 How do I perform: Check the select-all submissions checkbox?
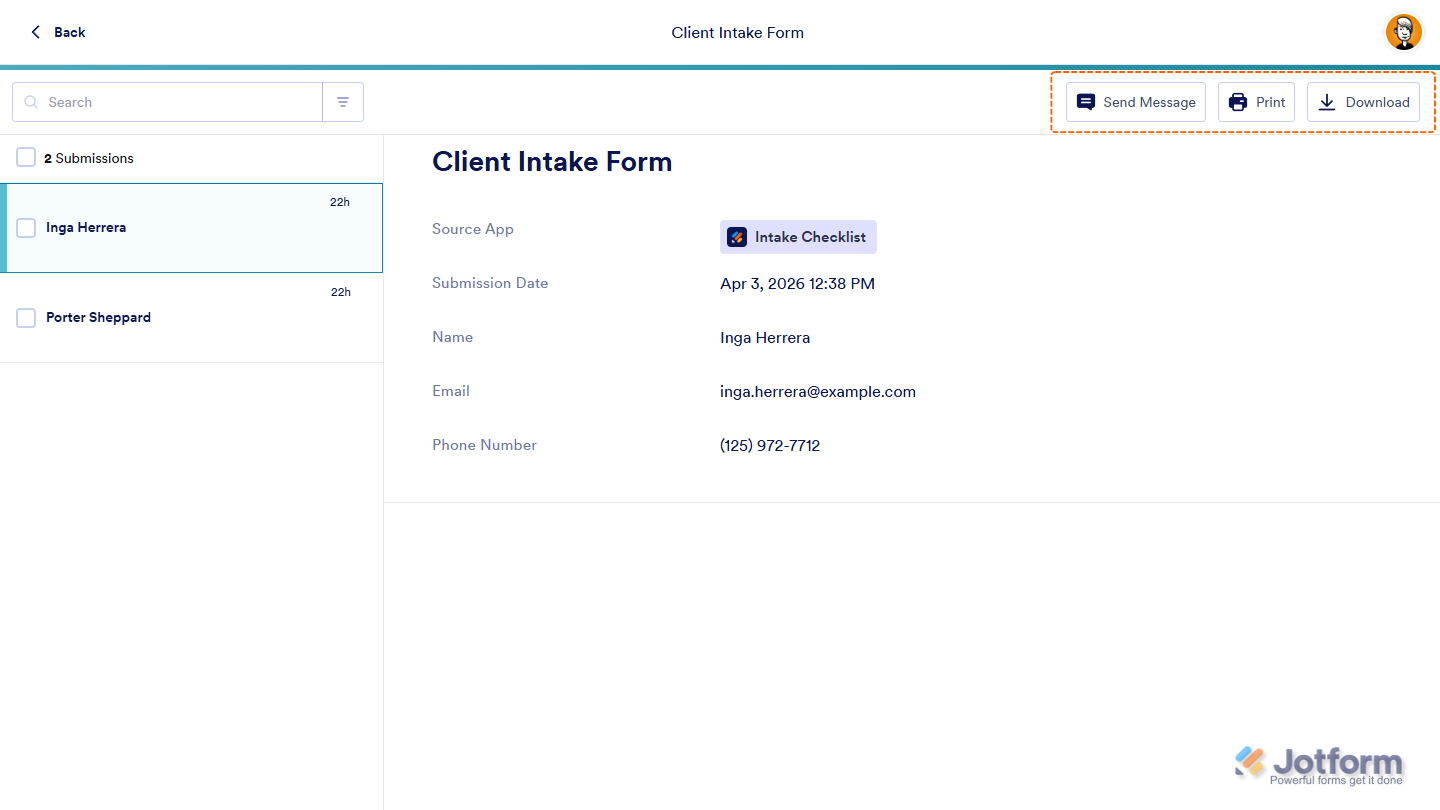click(26, 156)
